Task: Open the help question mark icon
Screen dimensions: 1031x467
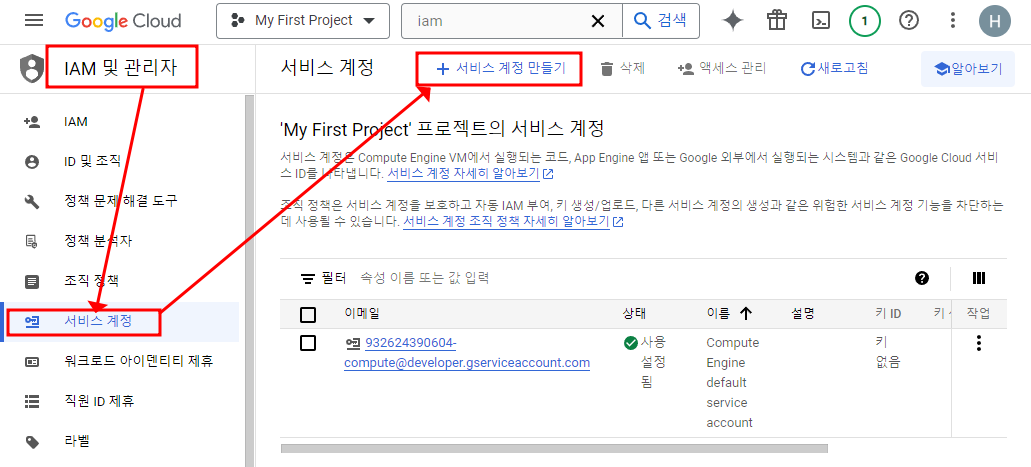Action: coord(909,21)
